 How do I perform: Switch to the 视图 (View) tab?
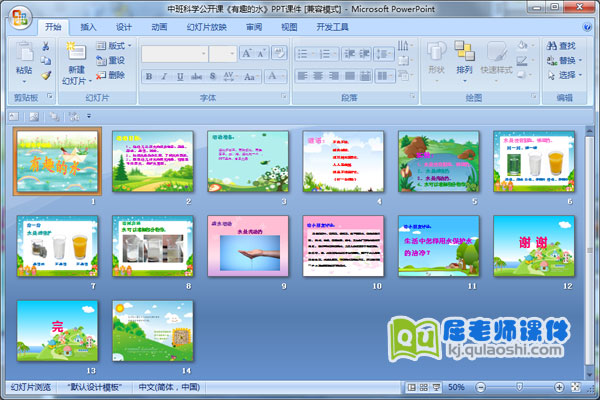pos(289,27)
